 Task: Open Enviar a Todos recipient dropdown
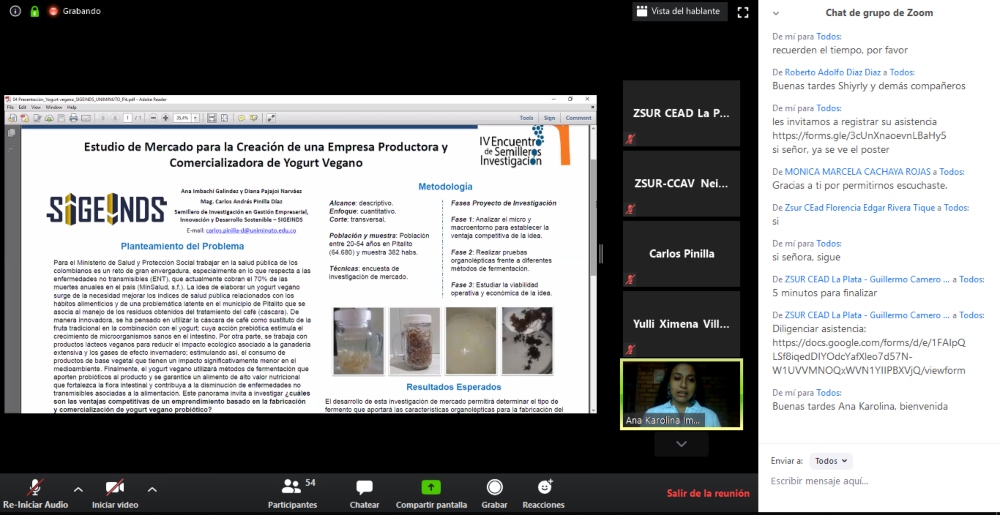[x=831, y=461]
